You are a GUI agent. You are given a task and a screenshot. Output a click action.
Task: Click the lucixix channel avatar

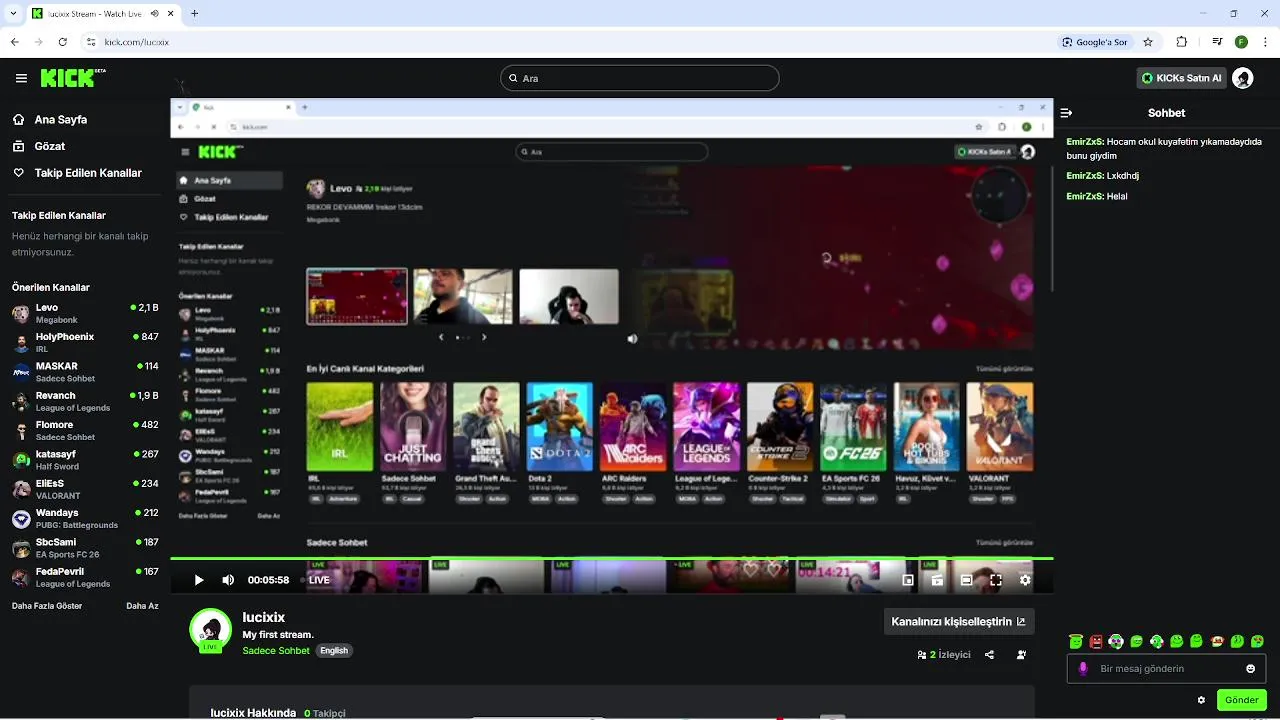click(x=211, y=630)
